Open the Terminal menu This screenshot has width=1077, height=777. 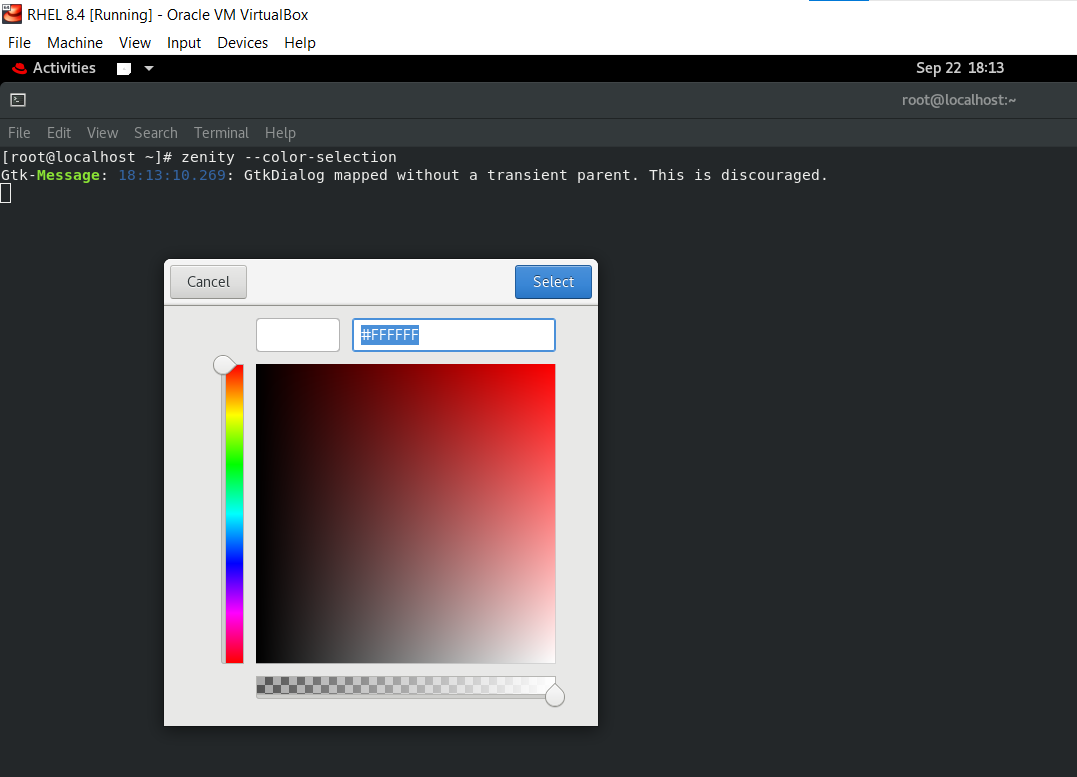pos(221,132)
